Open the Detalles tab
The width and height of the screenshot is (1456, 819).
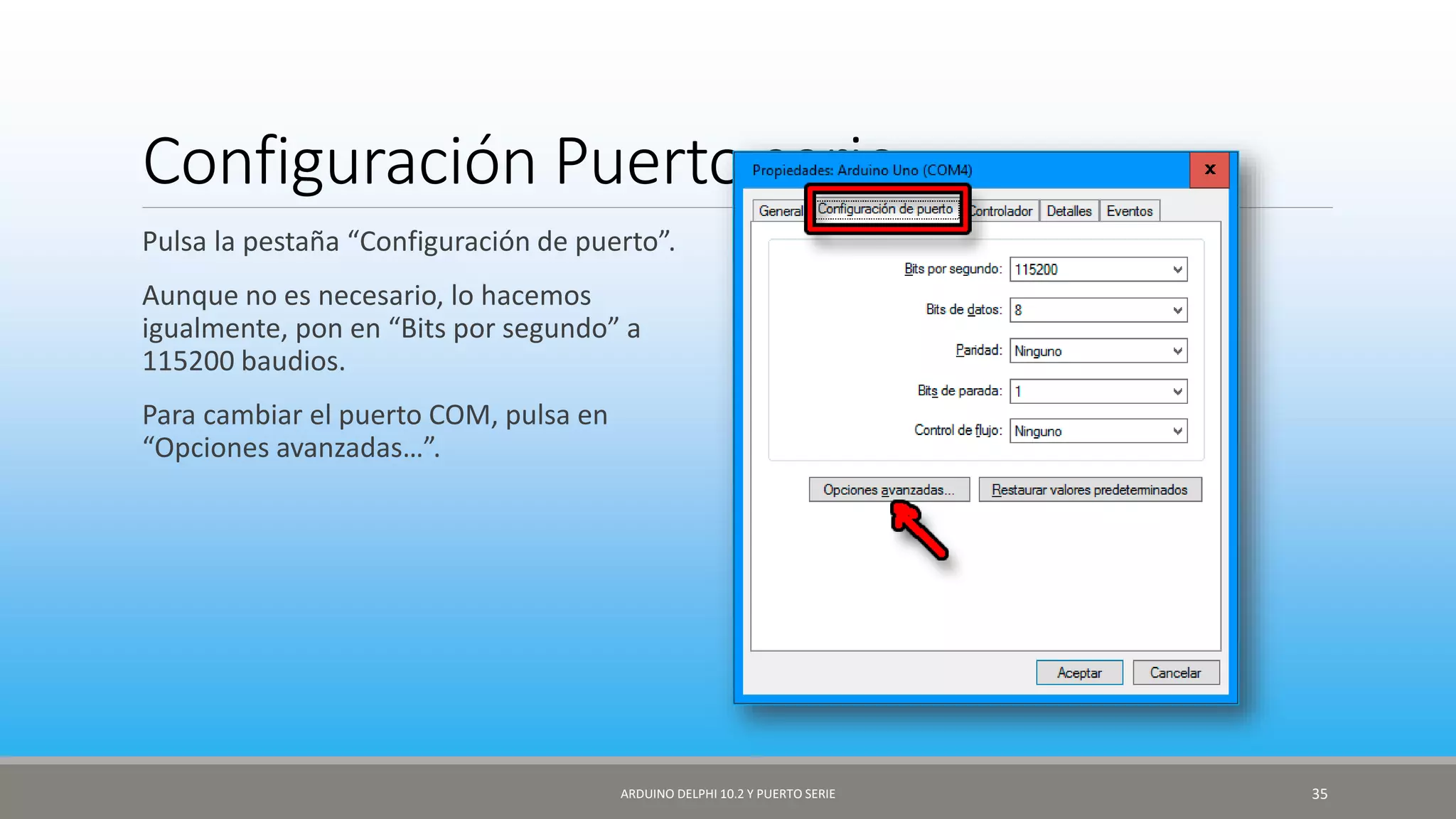(x=1069, y=211)
